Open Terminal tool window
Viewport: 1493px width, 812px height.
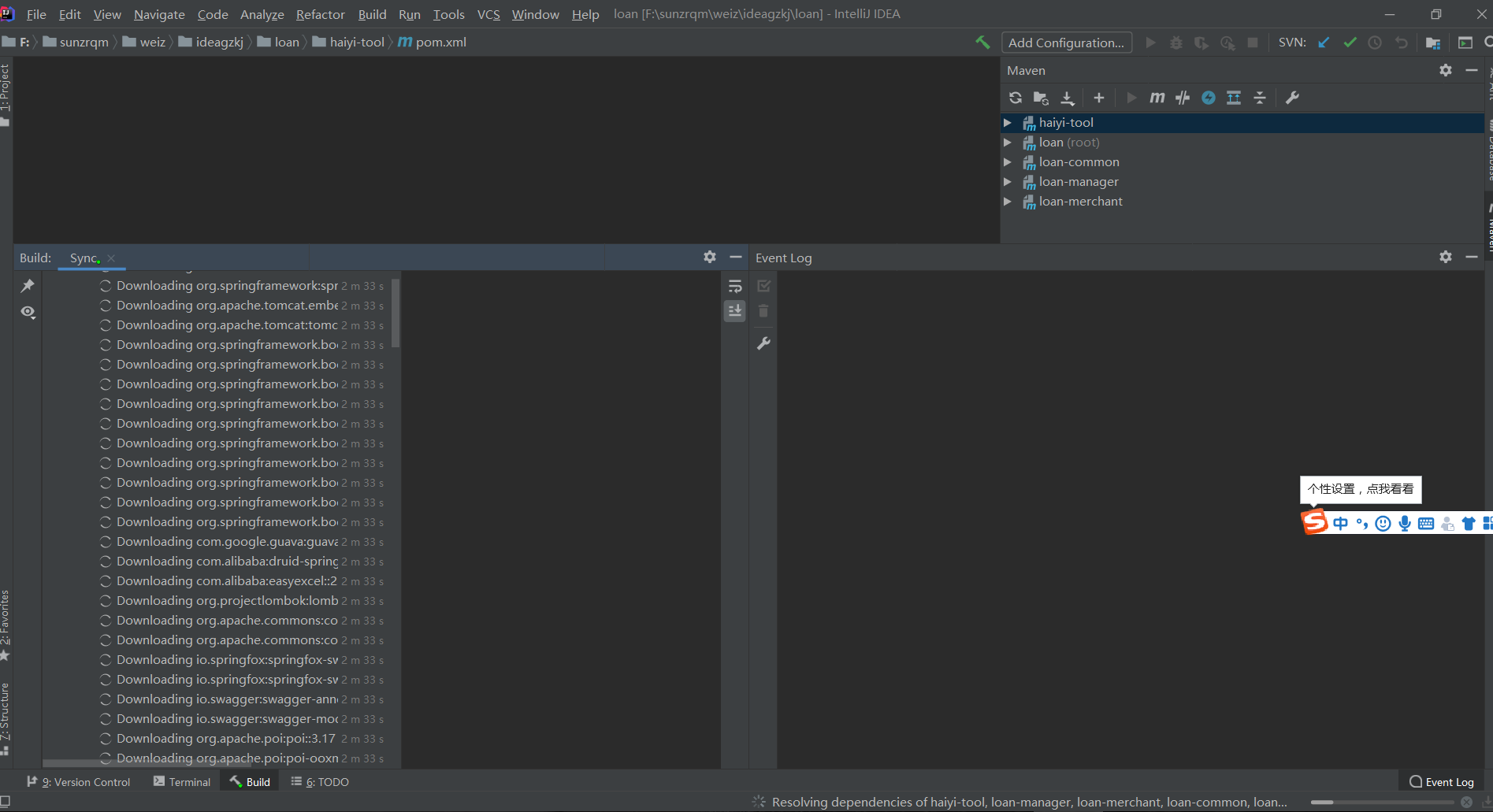tap(182, 782)
